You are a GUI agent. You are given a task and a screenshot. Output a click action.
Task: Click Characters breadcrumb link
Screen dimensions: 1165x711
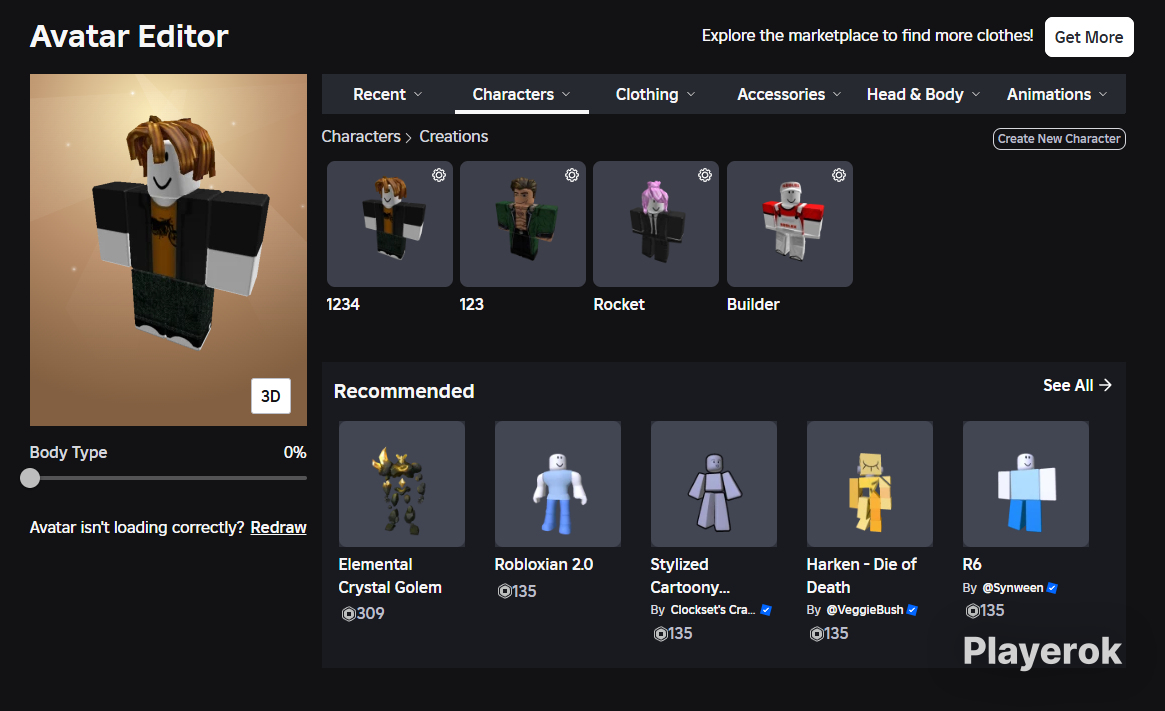[x=360, y=137]
